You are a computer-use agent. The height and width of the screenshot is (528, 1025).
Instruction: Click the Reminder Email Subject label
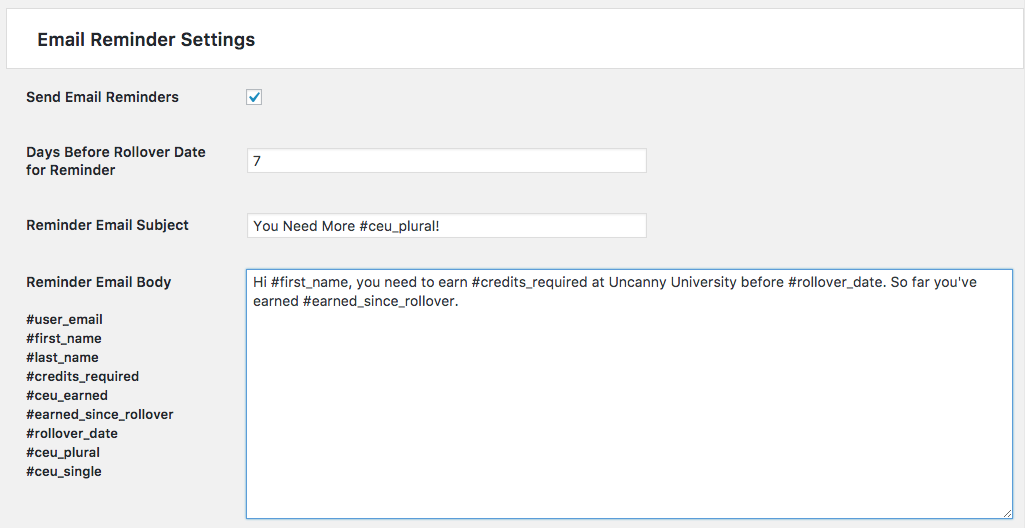107,225
